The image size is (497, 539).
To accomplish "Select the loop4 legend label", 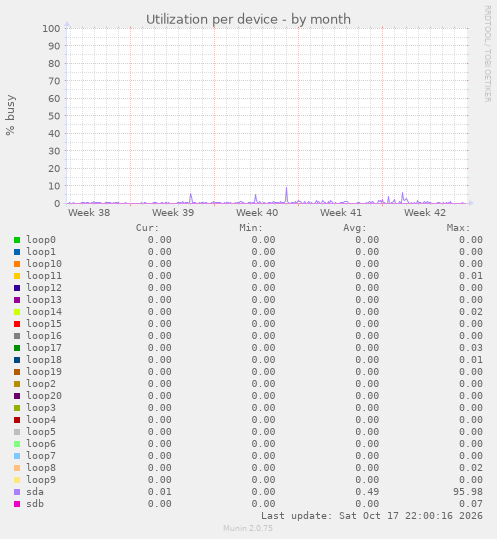I will pyautogui.click(x=41, y=420).
